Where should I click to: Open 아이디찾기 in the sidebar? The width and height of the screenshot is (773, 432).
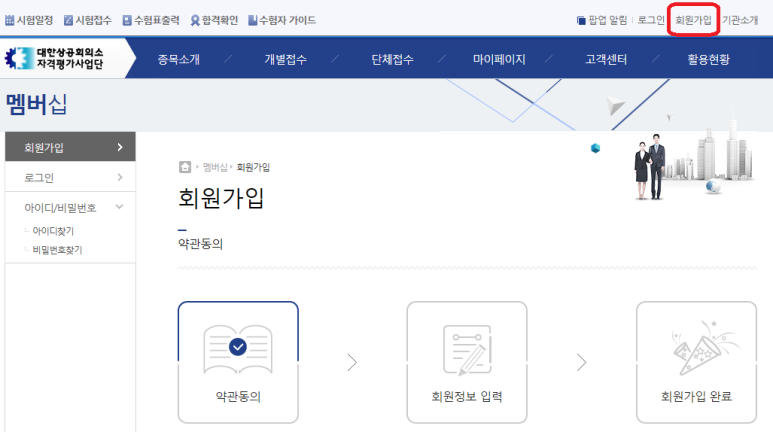coord(53,231)
